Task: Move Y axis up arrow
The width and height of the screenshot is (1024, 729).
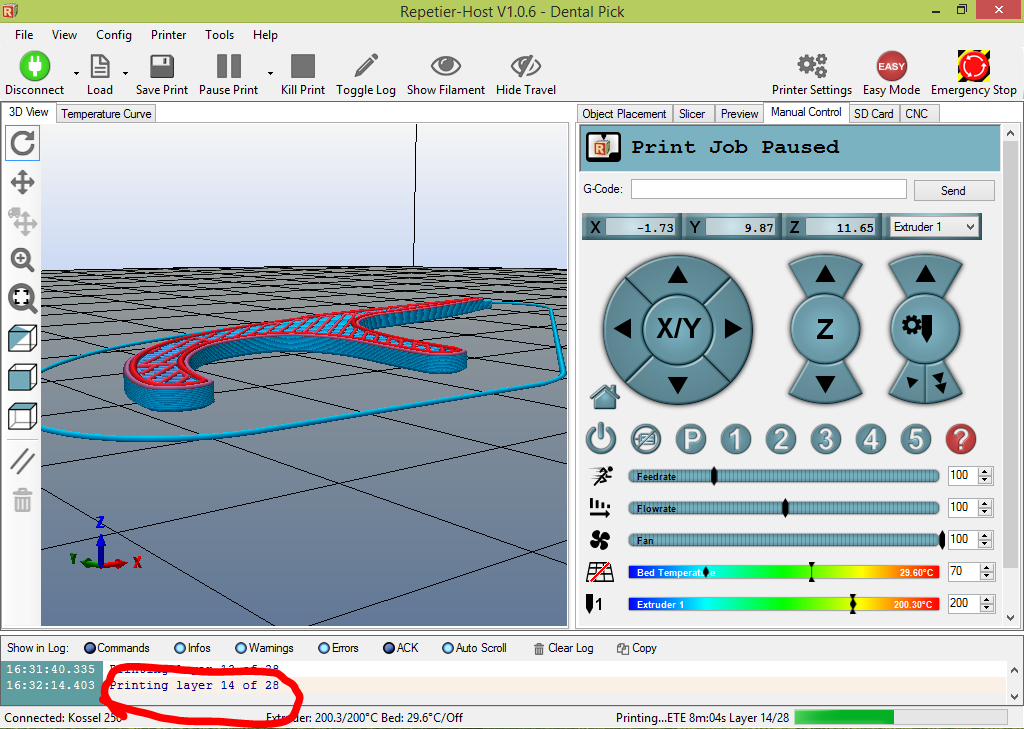Action: 677,275
